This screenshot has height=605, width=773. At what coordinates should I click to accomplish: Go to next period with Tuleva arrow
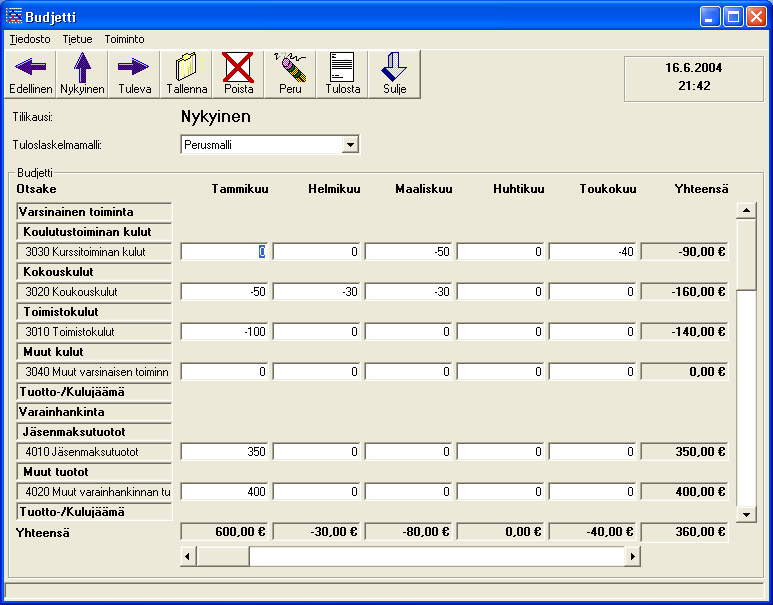134,74
